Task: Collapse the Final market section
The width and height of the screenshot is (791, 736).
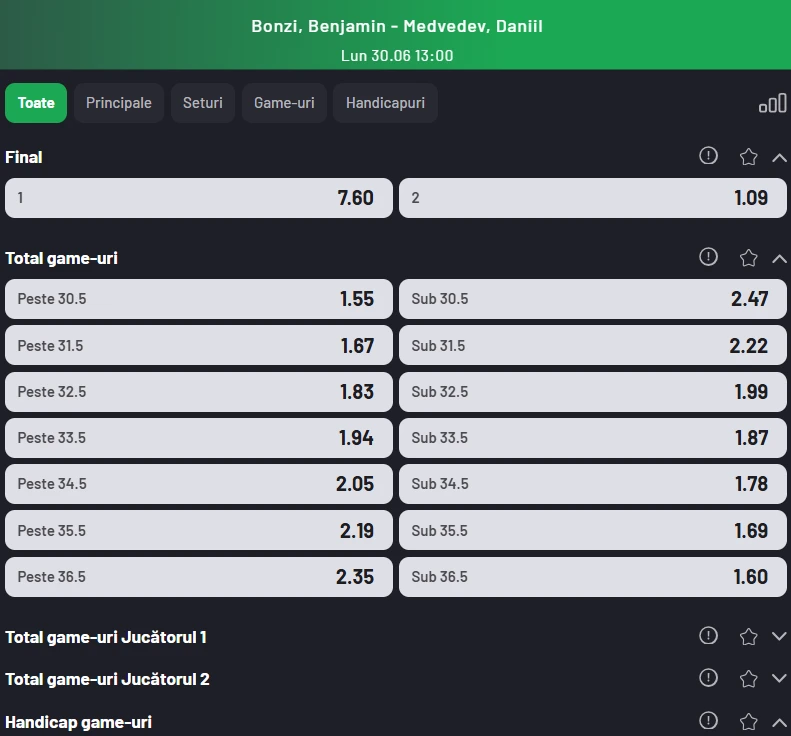Action: [779, 158]
